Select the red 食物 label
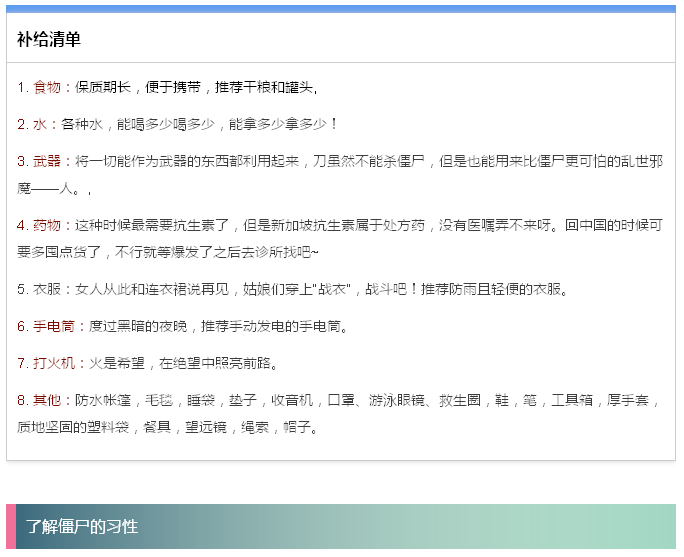 pyautogui.click(x=47, y=87)
